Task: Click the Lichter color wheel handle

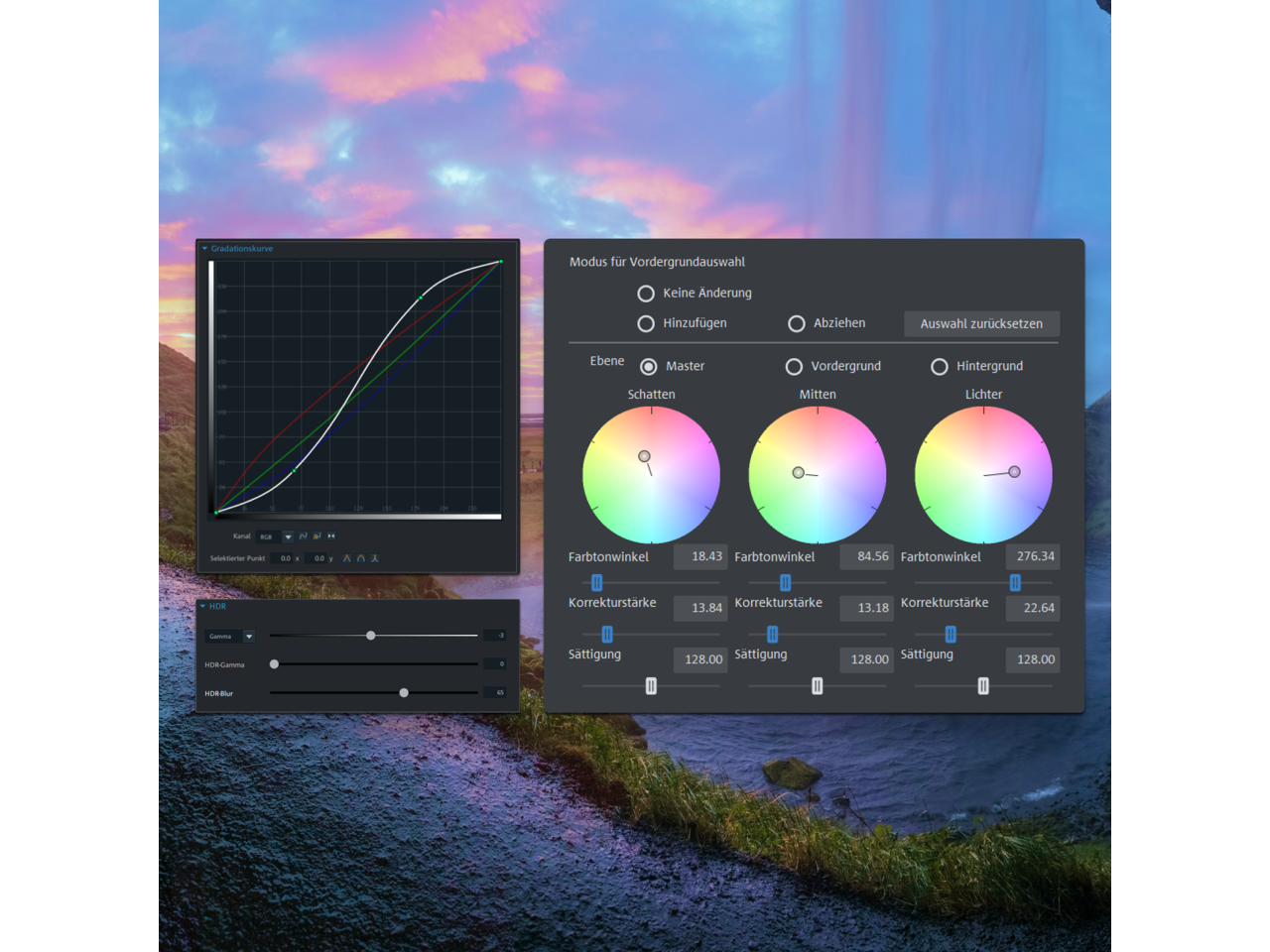Action: coord(1014,472)
